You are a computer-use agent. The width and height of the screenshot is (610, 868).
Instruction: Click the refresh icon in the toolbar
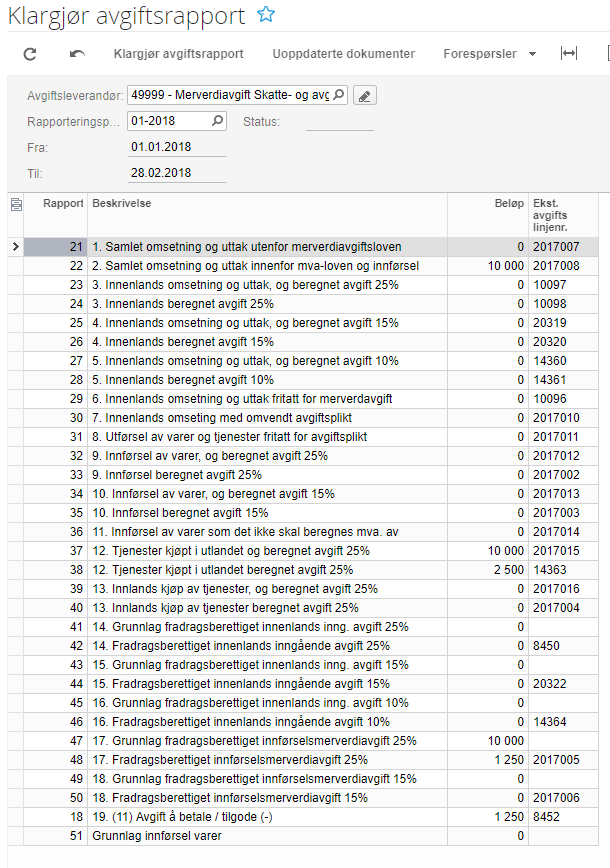click(x=30, y=53)
